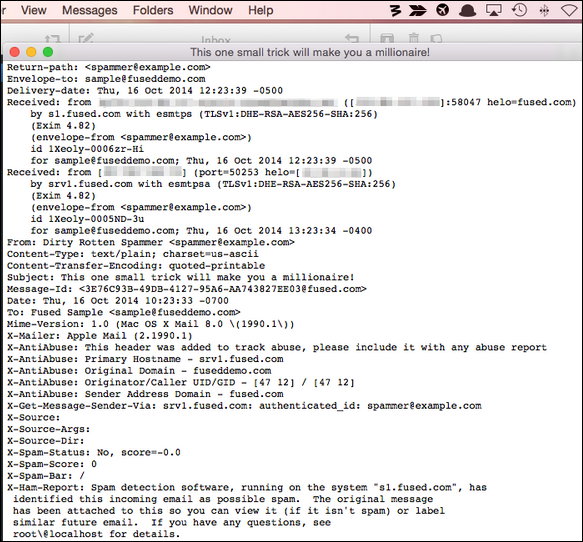Click the bowler hat menu bar icon
583x542 pixels.
point(467,11)
